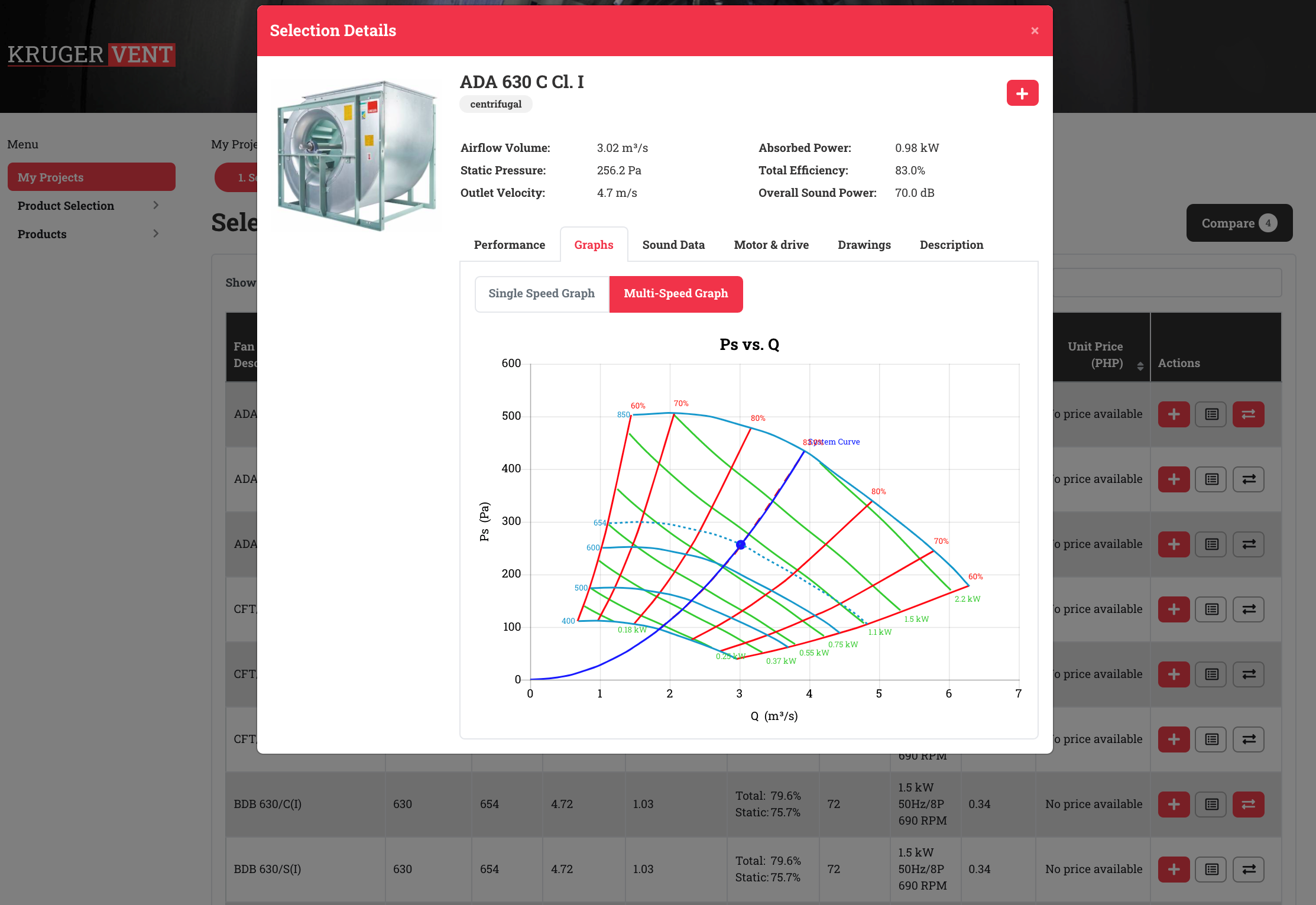This screenshot has height=905, width=1316.
Task: Click the 'Ps vs. Q' chart title
Action: (749, 344)
